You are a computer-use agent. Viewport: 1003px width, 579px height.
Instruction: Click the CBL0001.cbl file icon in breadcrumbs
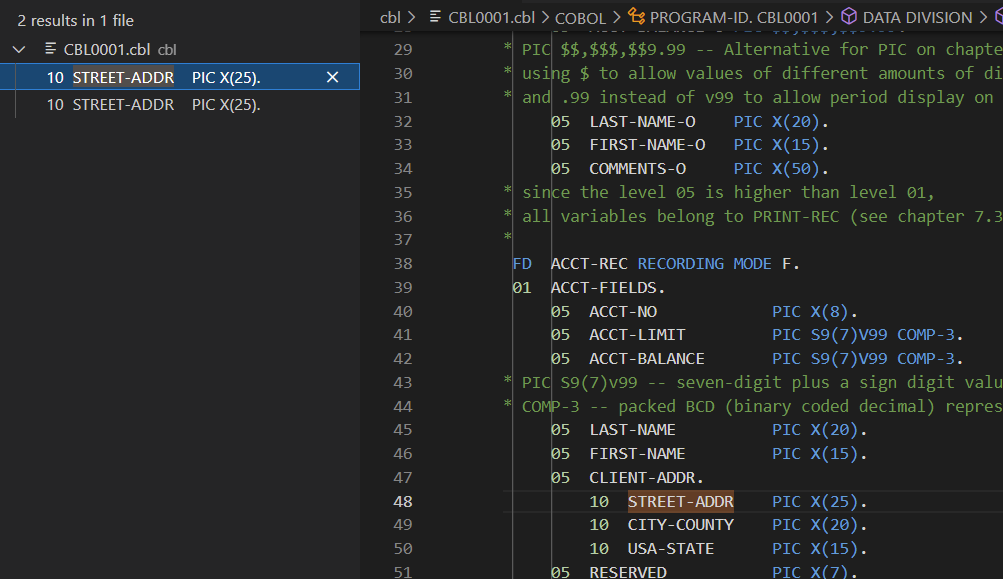coord(435,17)
